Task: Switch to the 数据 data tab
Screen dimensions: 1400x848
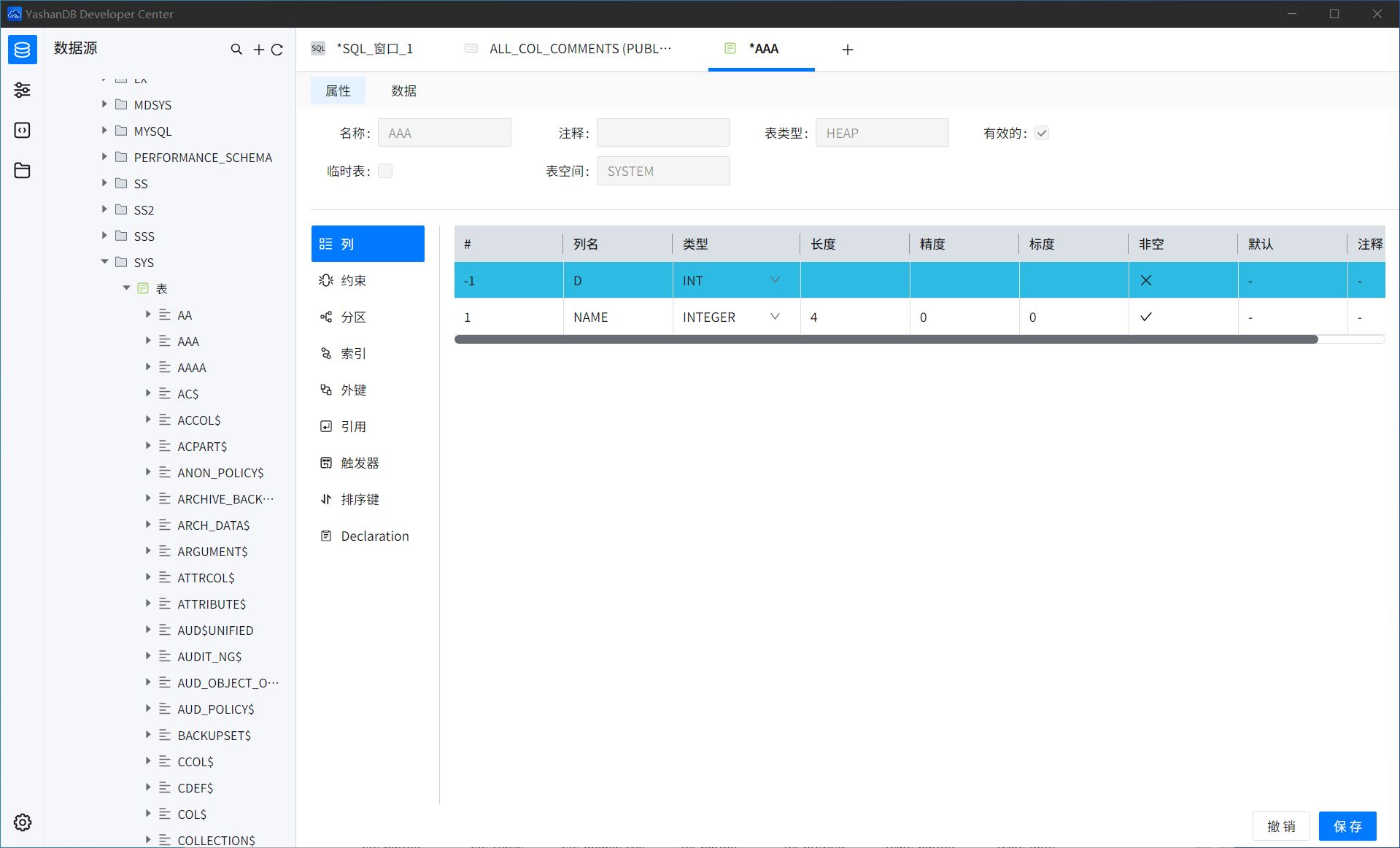Action: [403, 90]
